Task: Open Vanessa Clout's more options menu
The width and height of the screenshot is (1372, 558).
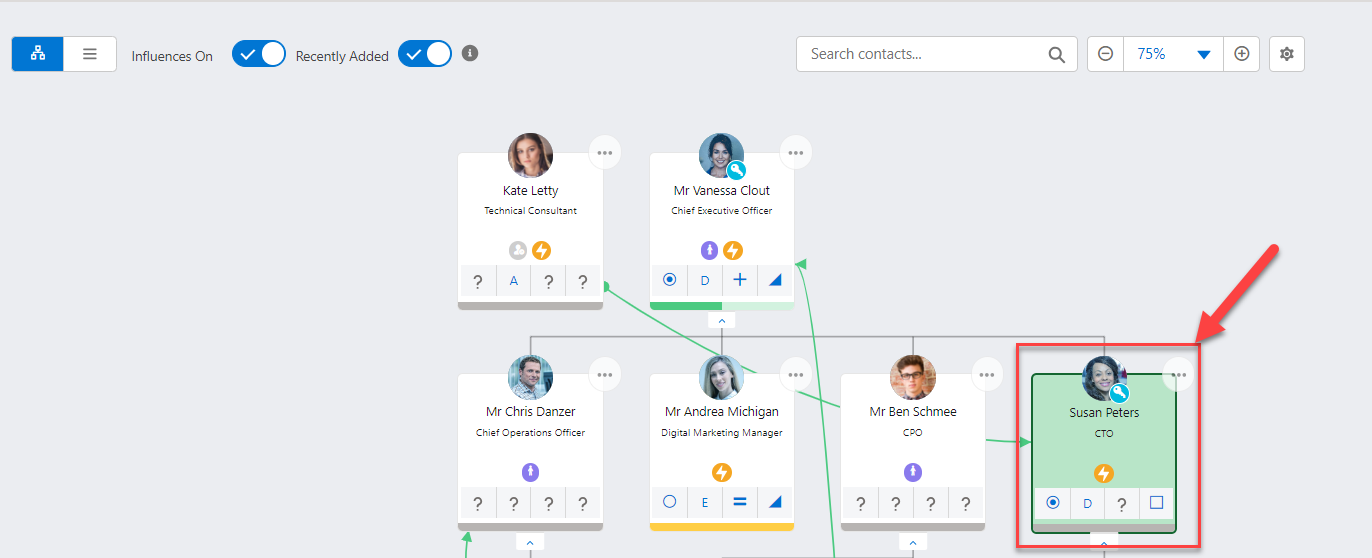Action: click(796, 153)
